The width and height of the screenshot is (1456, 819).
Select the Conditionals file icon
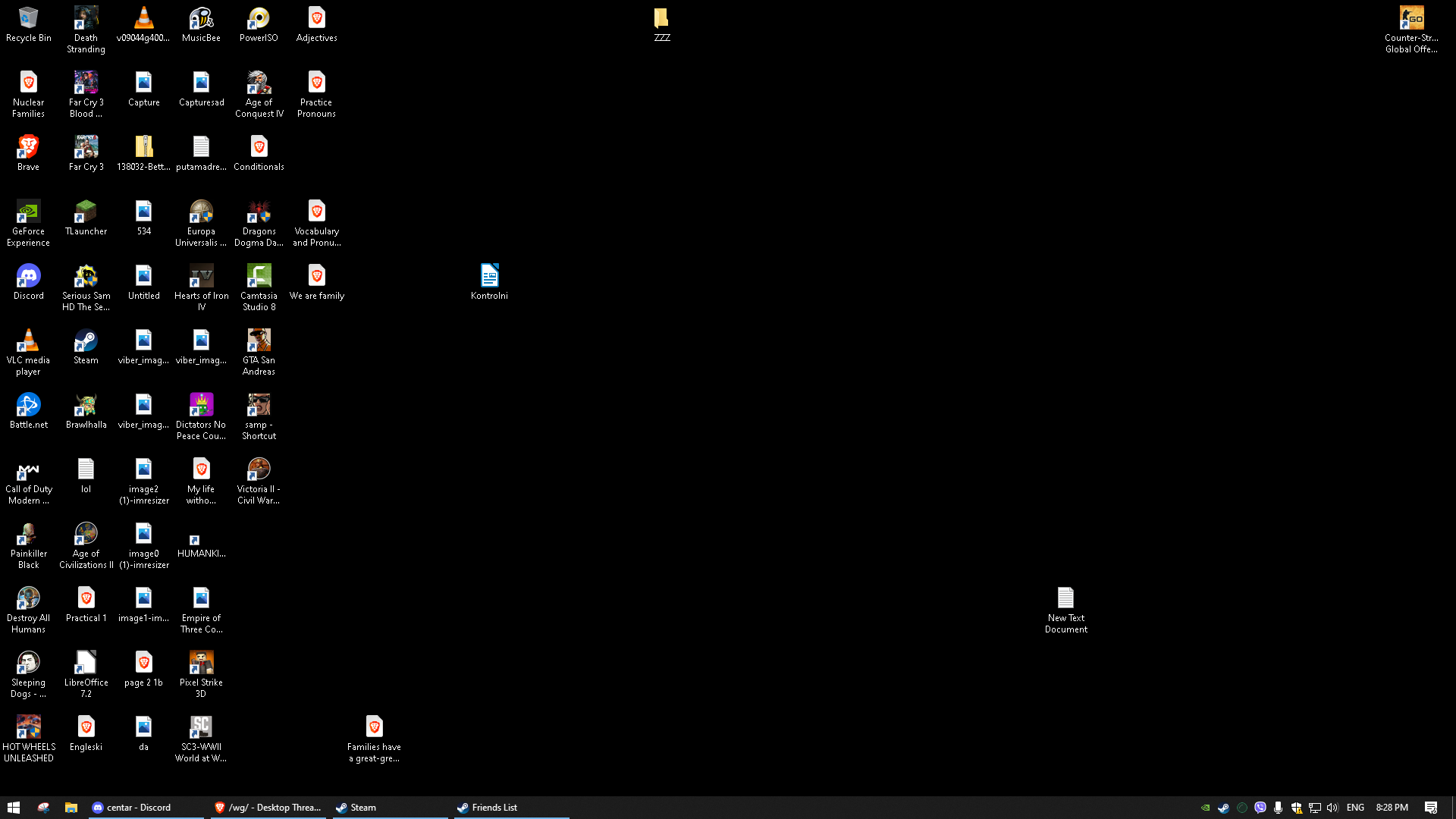point(259,153)
